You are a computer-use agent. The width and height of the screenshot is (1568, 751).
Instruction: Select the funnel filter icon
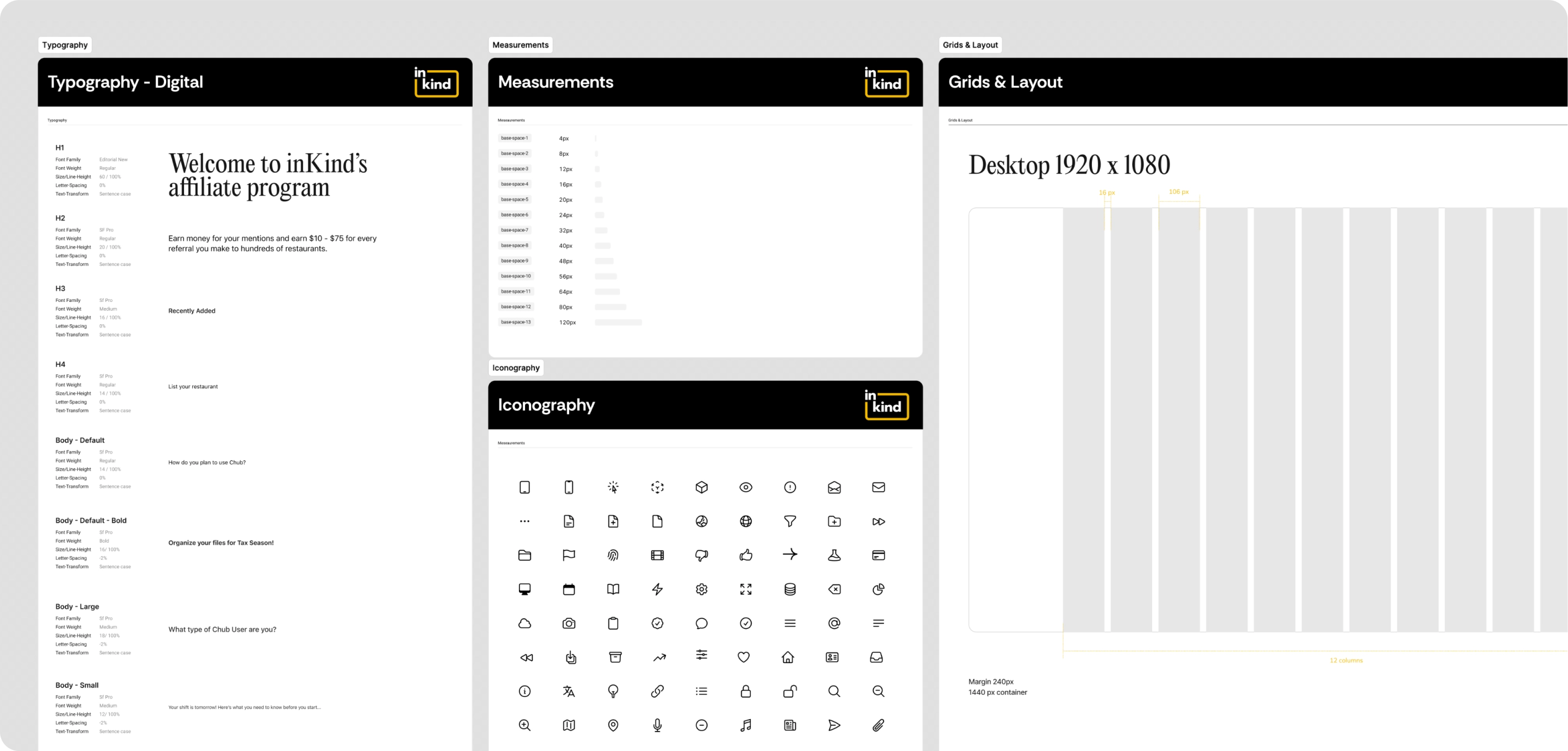tap(789, 521)
